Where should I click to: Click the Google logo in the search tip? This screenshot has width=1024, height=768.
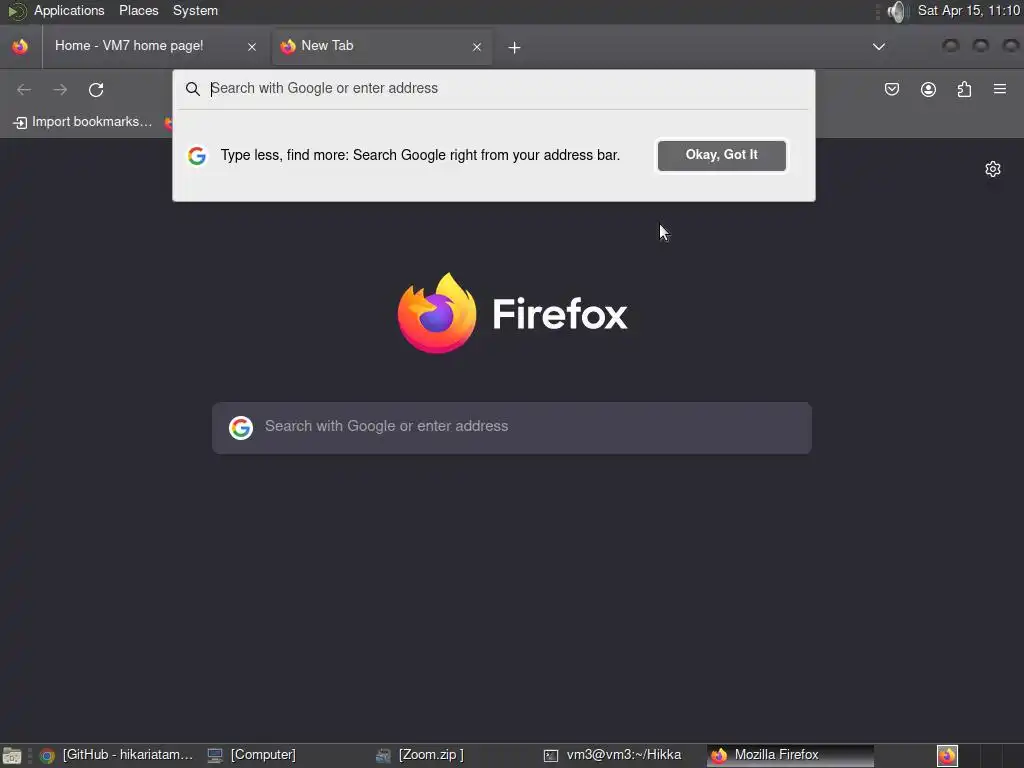point(197,156)
